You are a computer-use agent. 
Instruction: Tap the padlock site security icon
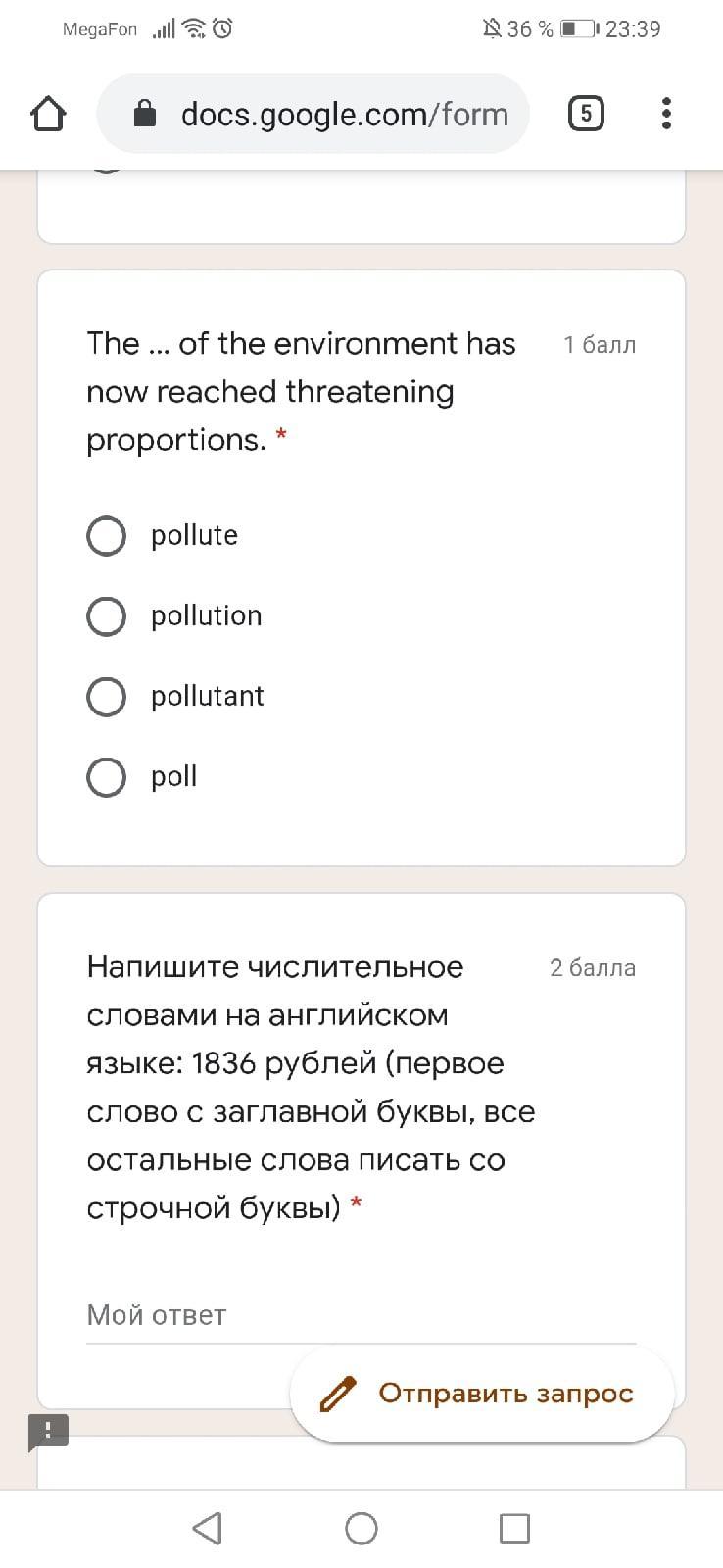tap(145, 115)
